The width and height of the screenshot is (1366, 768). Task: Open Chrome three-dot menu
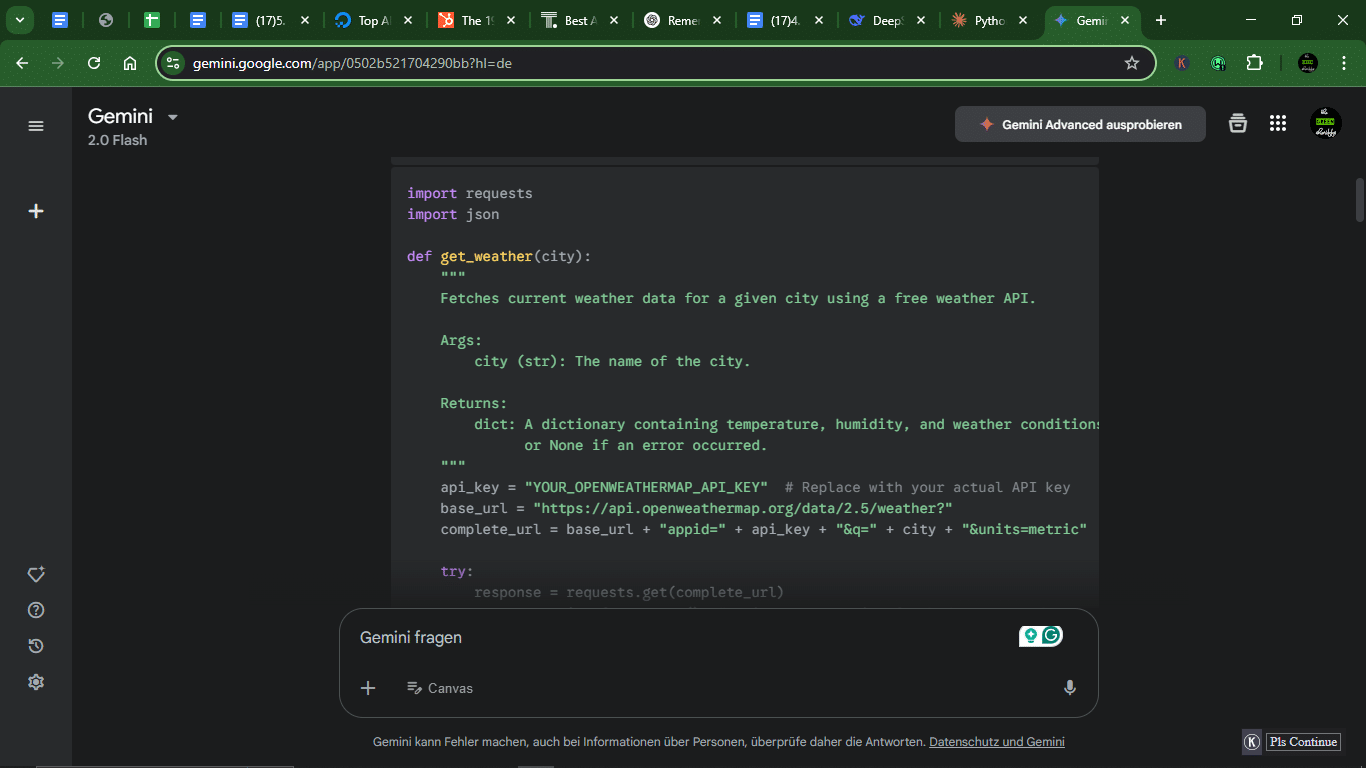[1343, 63]
